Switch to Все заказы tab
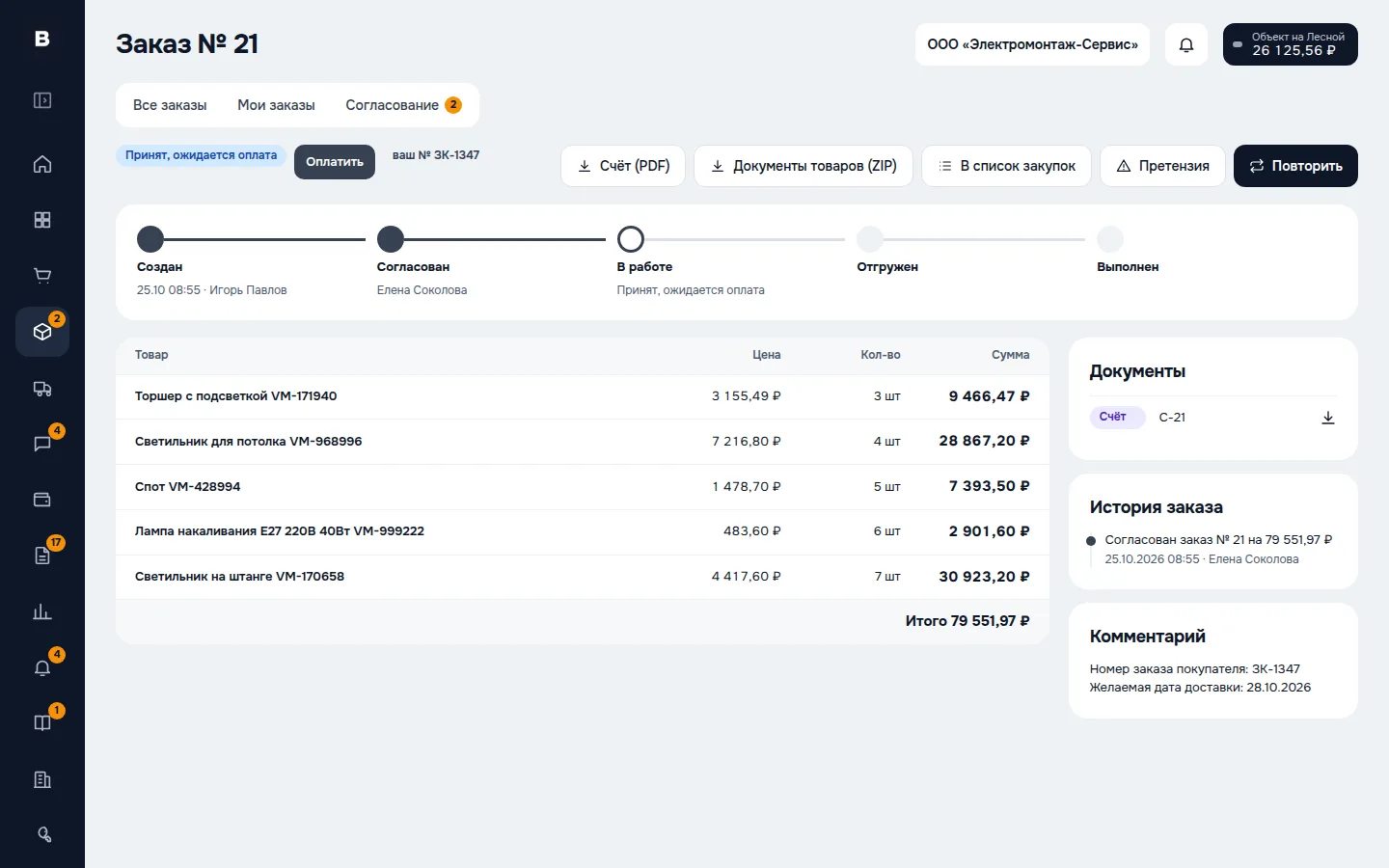This screenshot has width=1389, height=868. [170, 105]
